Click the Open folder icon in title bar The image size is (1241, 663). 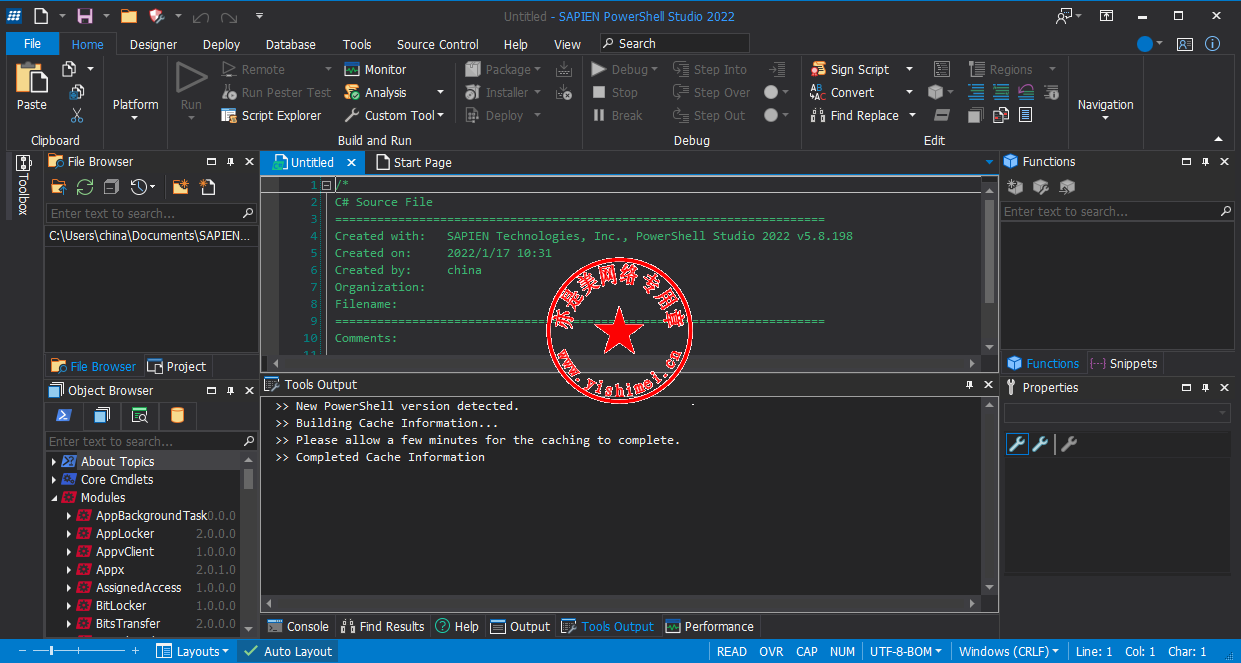click(129, 16)
